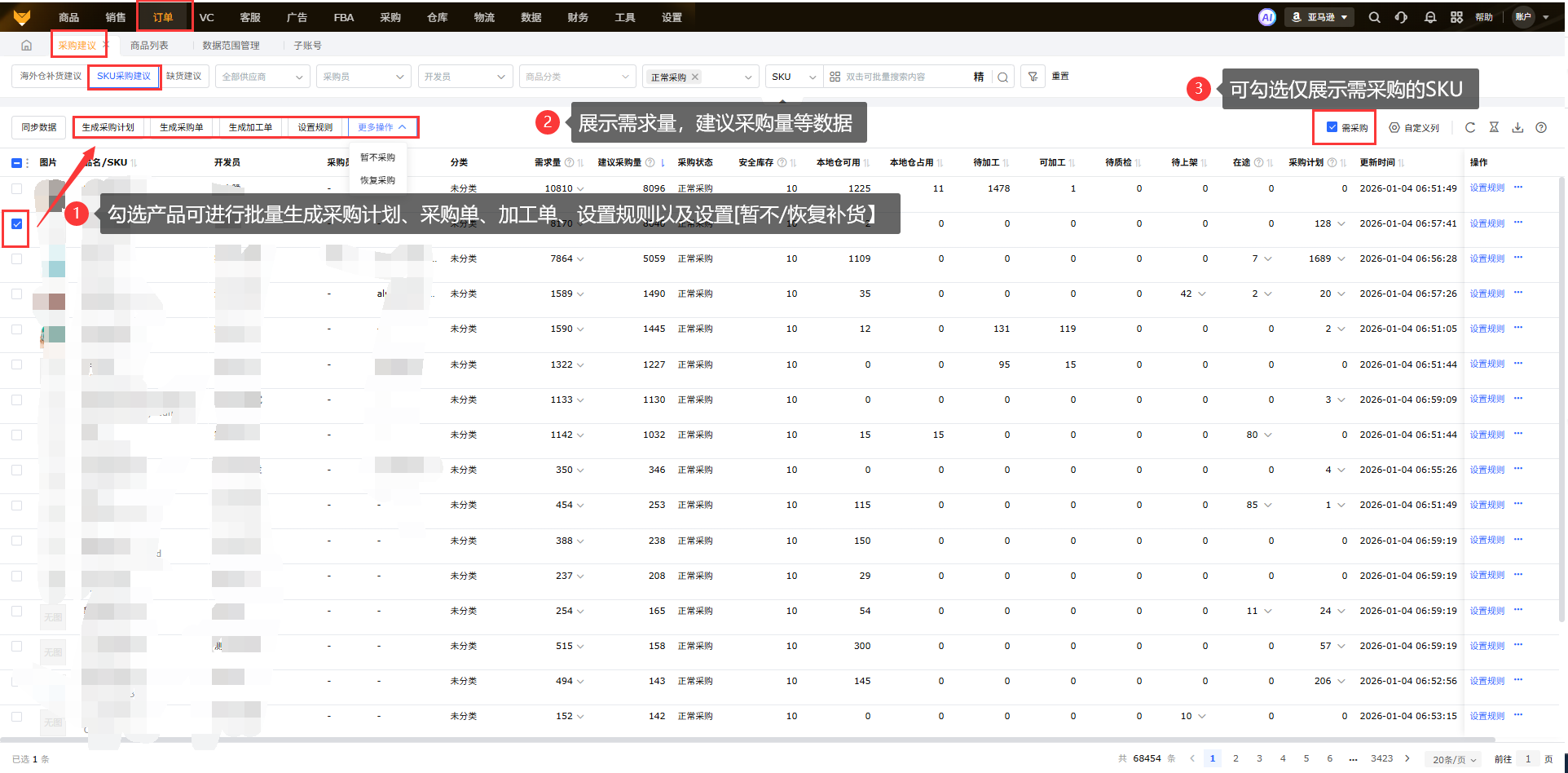
Task: Click the SKU batch search input field
Action: tap(905, 77)
